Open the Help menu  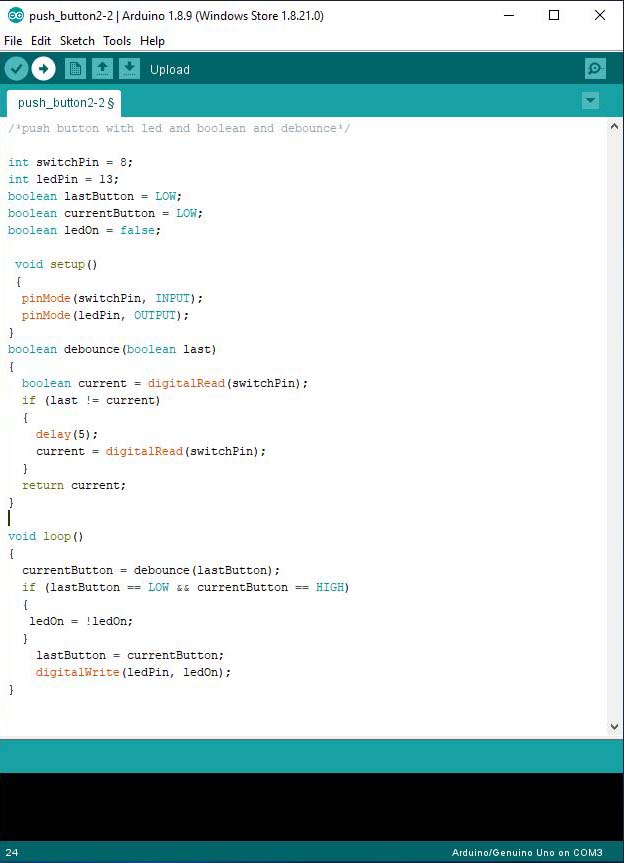point(152,41)
